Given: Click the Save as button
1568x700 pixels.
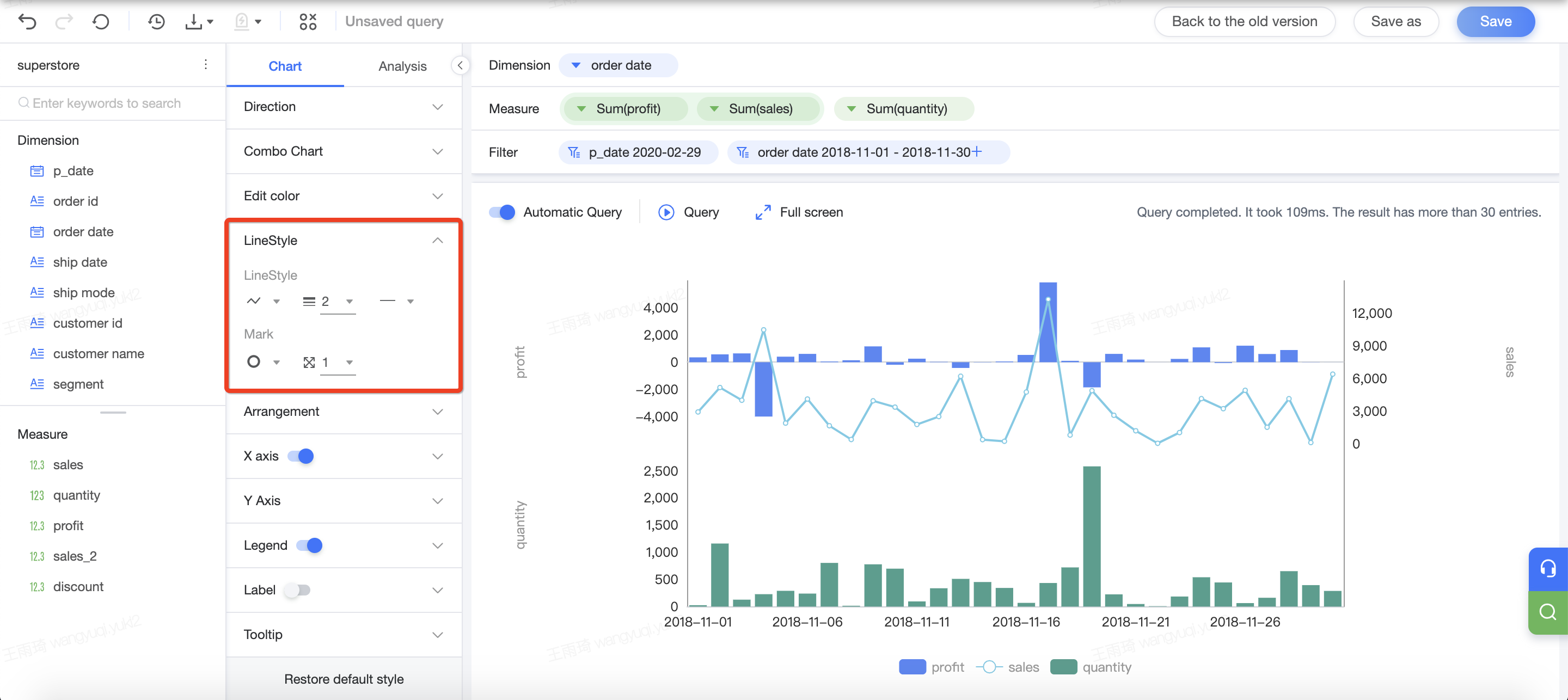Looking at the screenshot, I should (x=1396, y=21).
